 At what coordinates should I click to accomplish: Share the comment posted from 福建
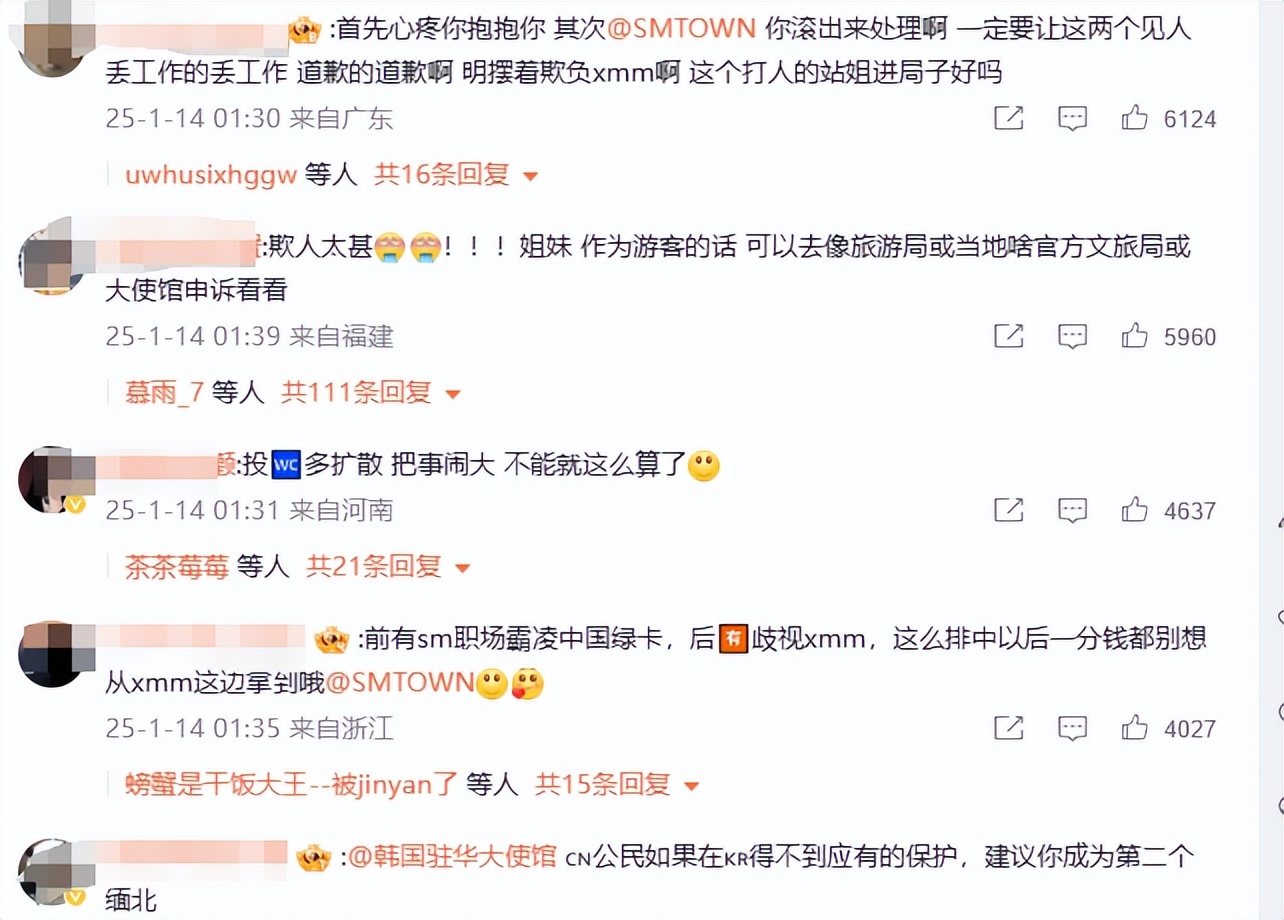1009,336
